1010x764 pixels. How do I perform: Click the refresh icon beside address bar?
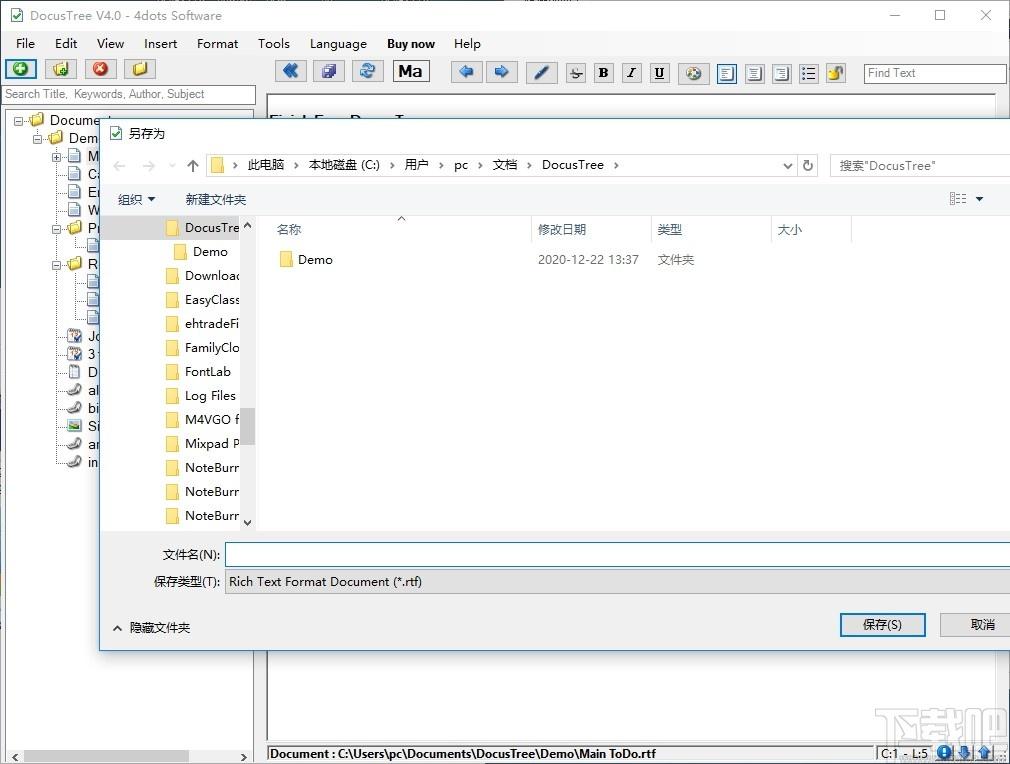tap(808, 166)
